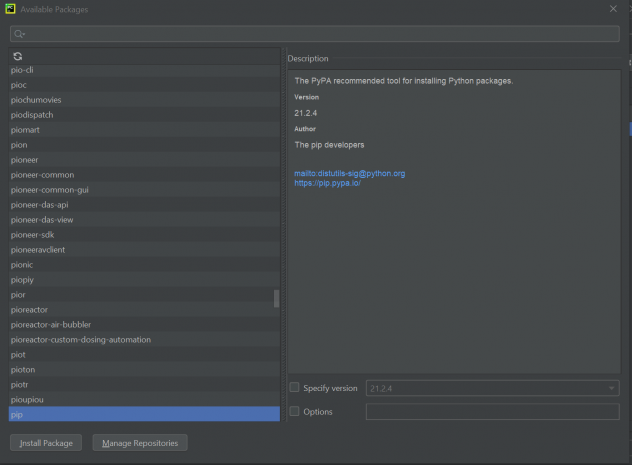Click the Install Package button
Screen dimensions: 632x465
pos(46,443)
